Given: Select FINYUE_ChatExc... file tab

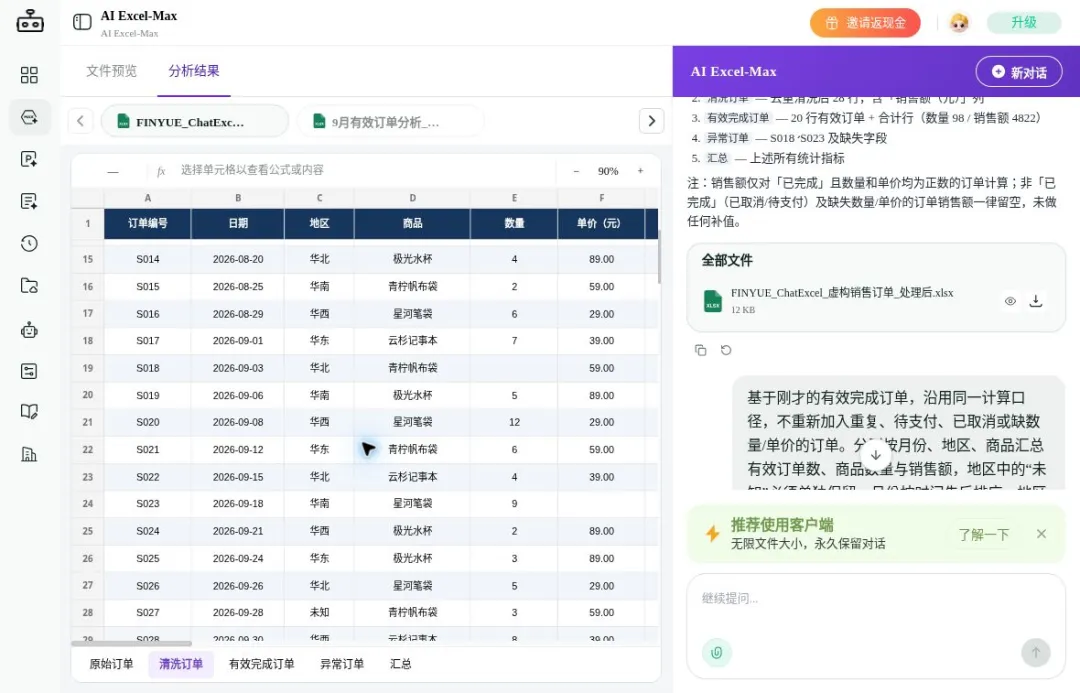Looking at the screenshot, I should click(195, 122).
